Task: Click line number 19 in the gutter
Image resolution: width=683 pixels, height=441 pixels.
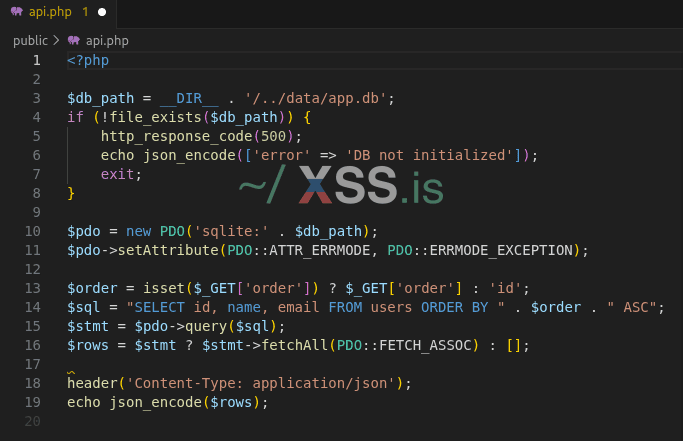Action: pyautogui.click(x=33, y=402)
